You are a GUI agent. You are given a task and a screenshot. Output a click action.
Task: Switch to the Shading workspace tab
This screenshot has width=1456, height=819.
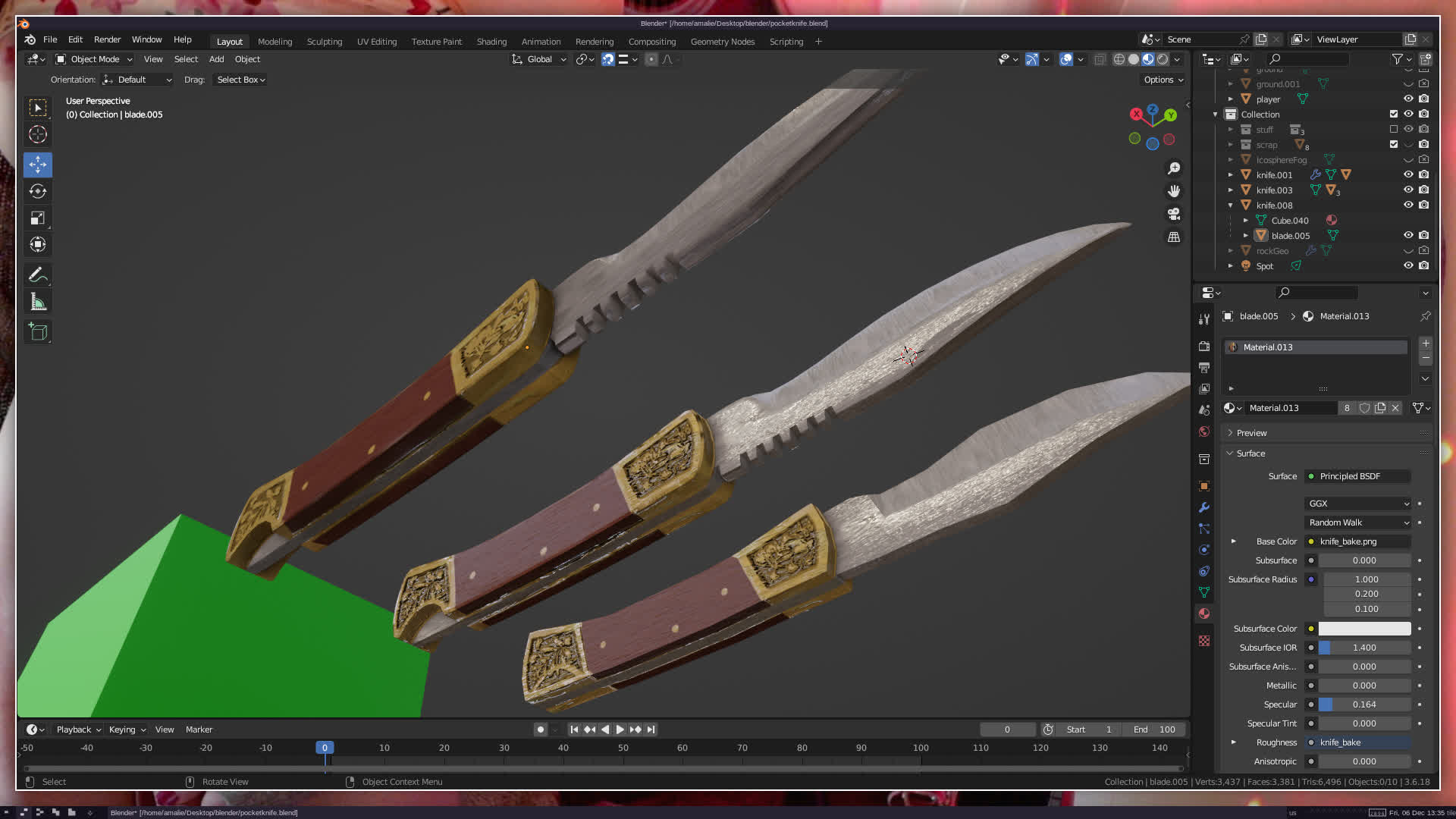(491, 42)
